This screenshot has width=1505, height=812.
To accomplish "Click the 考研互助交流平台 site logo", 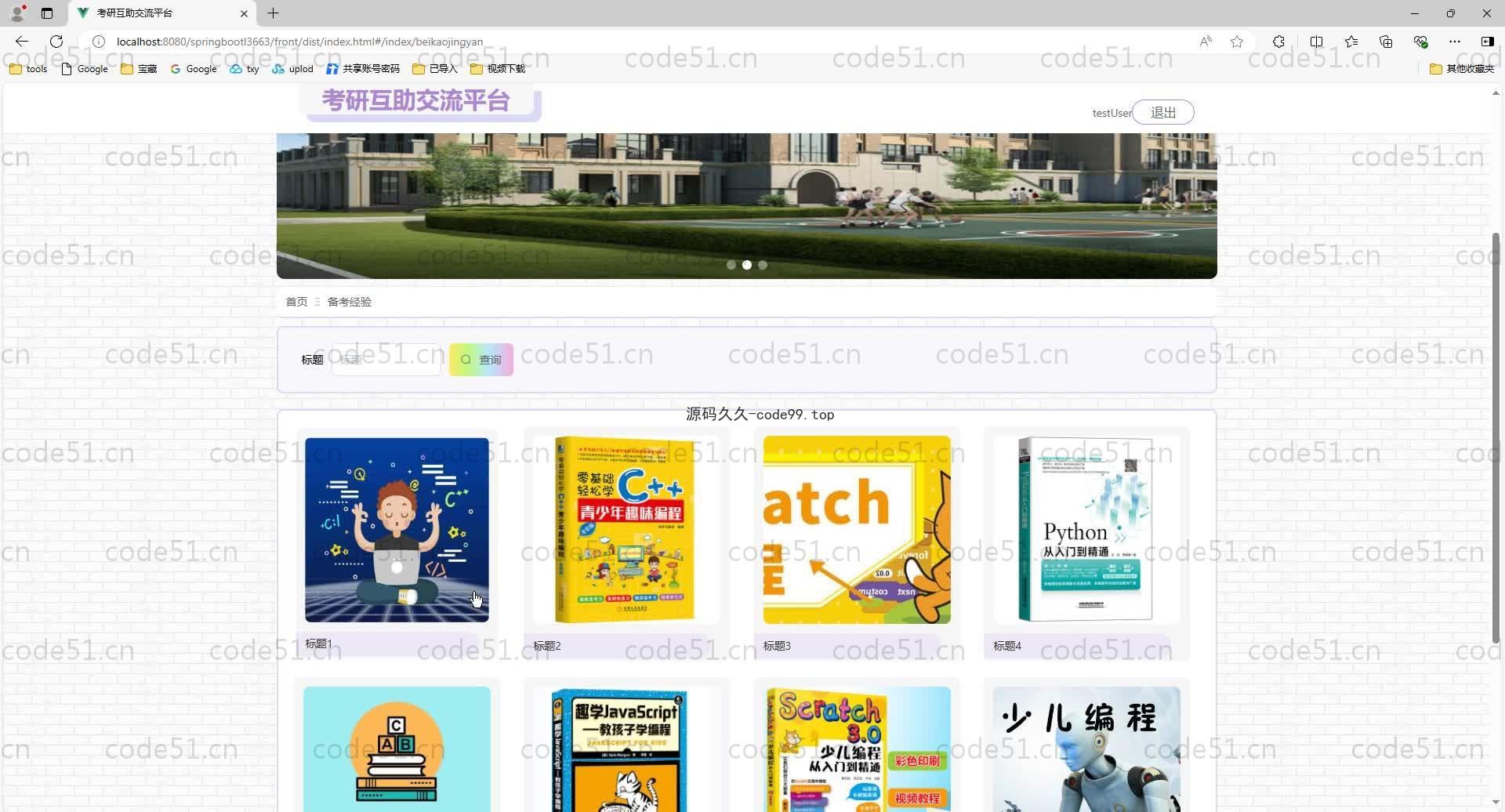I will pyautogui.click(x=416, y=100).
